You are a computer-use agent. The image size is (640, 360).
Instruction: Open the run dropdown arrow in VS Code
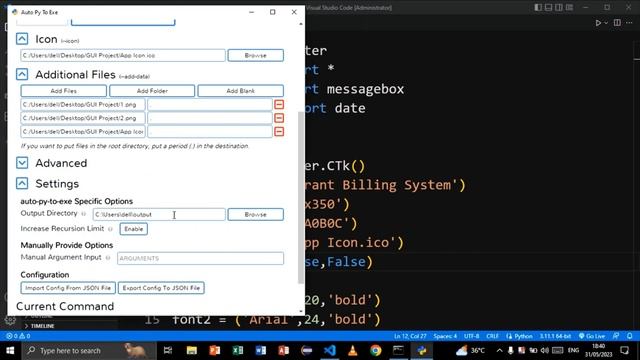[606, 23]
